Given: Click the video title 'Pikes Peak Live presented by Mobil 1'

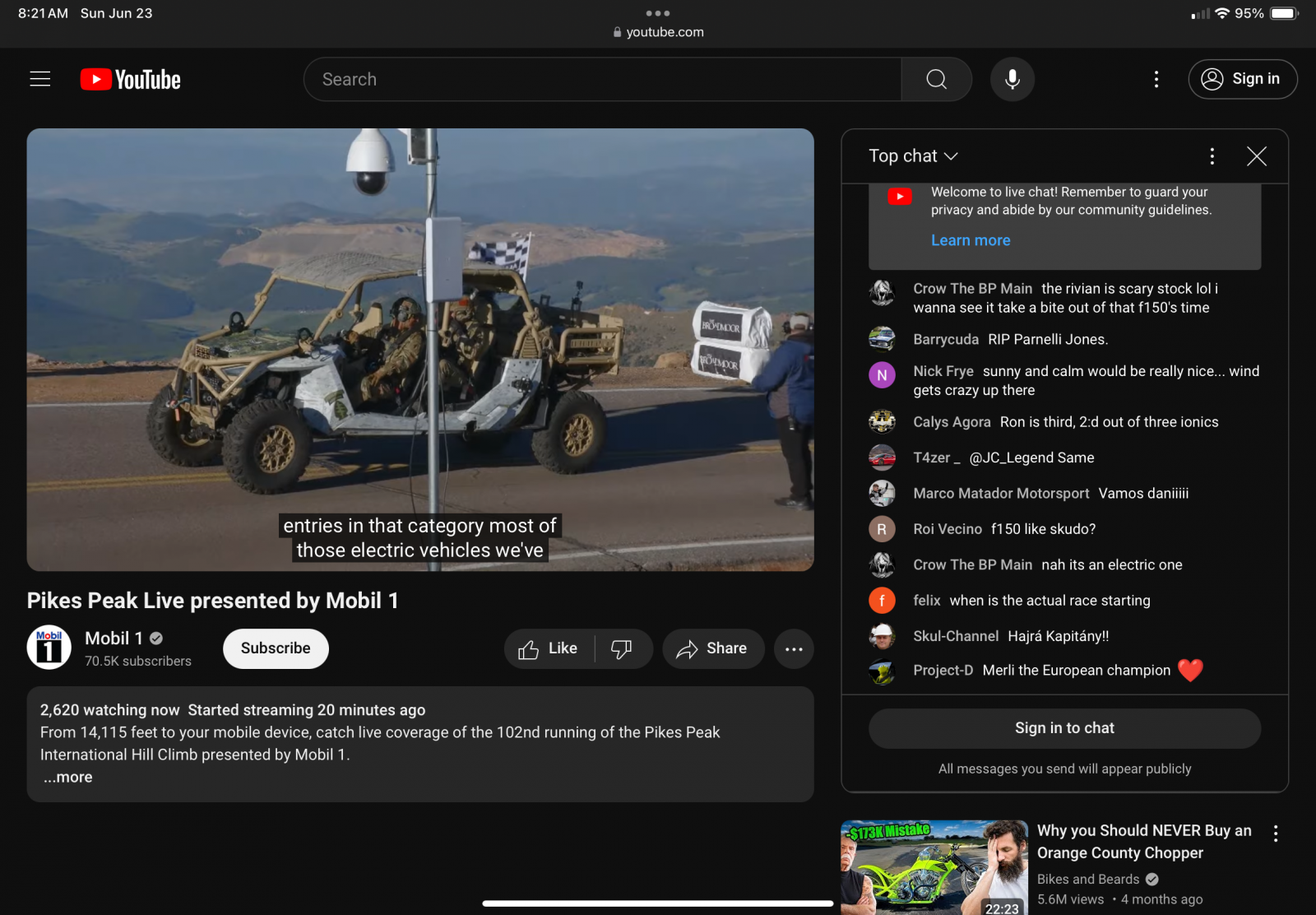Looking at the screenshot, I should click(212, 601).
